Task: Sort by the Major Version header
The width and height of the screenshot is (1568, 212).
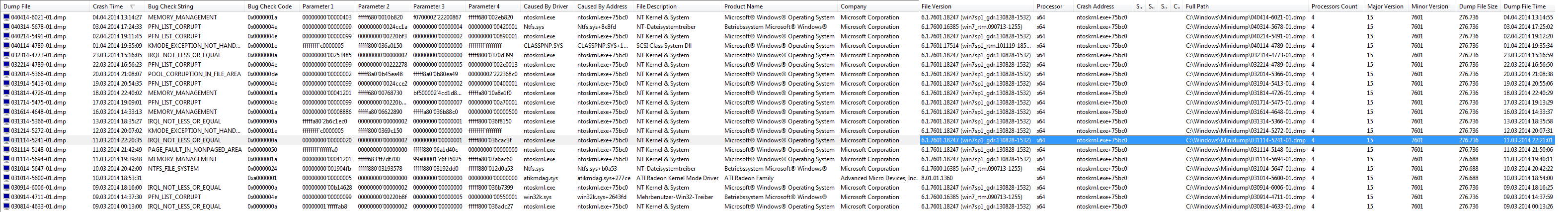Action: pos(1387,6)
